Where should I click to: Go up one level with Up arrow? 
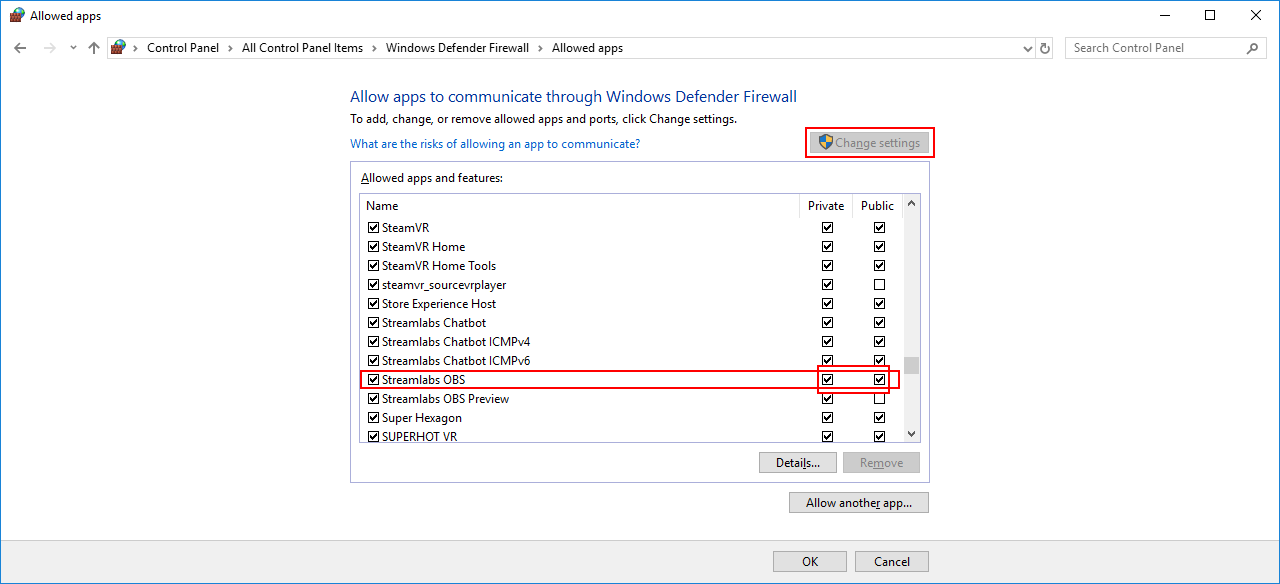click(x=94, y=48)
